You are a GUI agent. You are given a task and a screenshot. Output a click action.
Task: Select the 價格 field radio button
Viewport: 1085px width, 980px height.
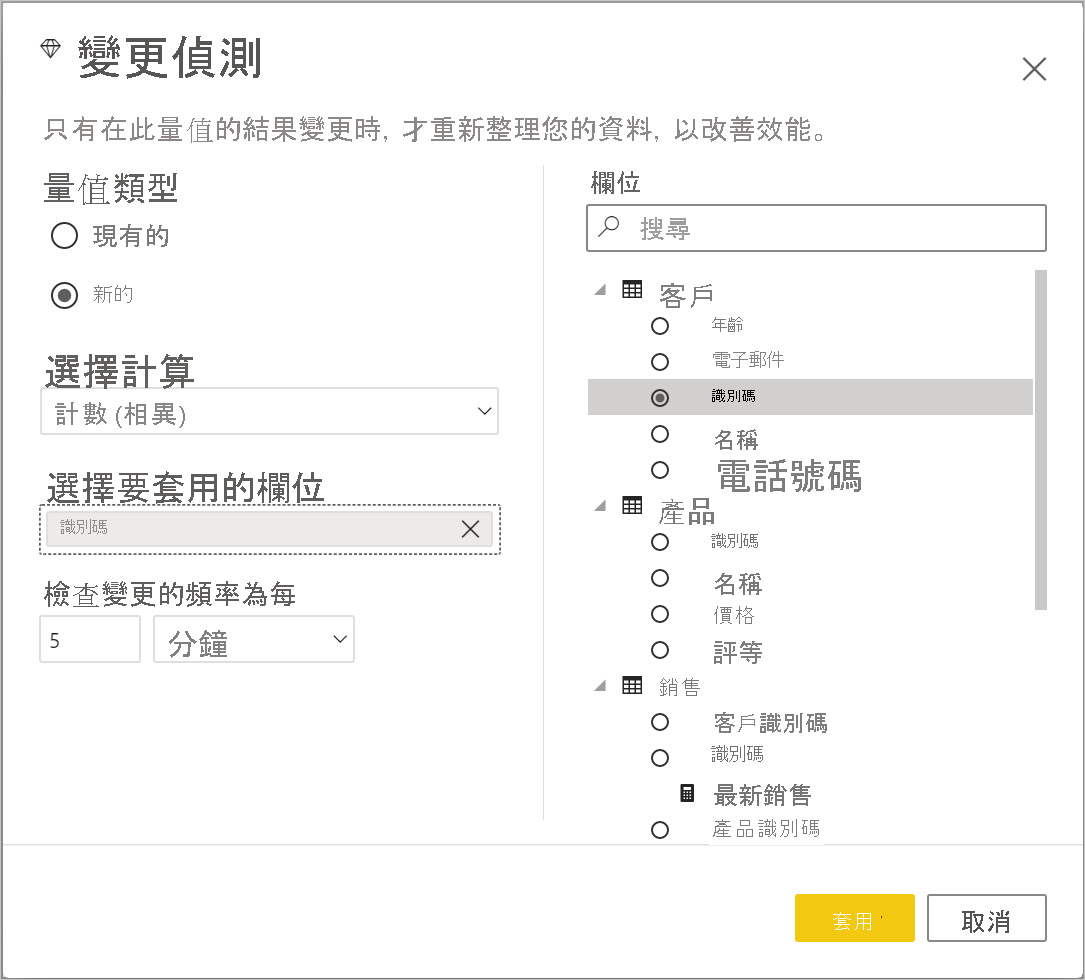click(660, 614)
